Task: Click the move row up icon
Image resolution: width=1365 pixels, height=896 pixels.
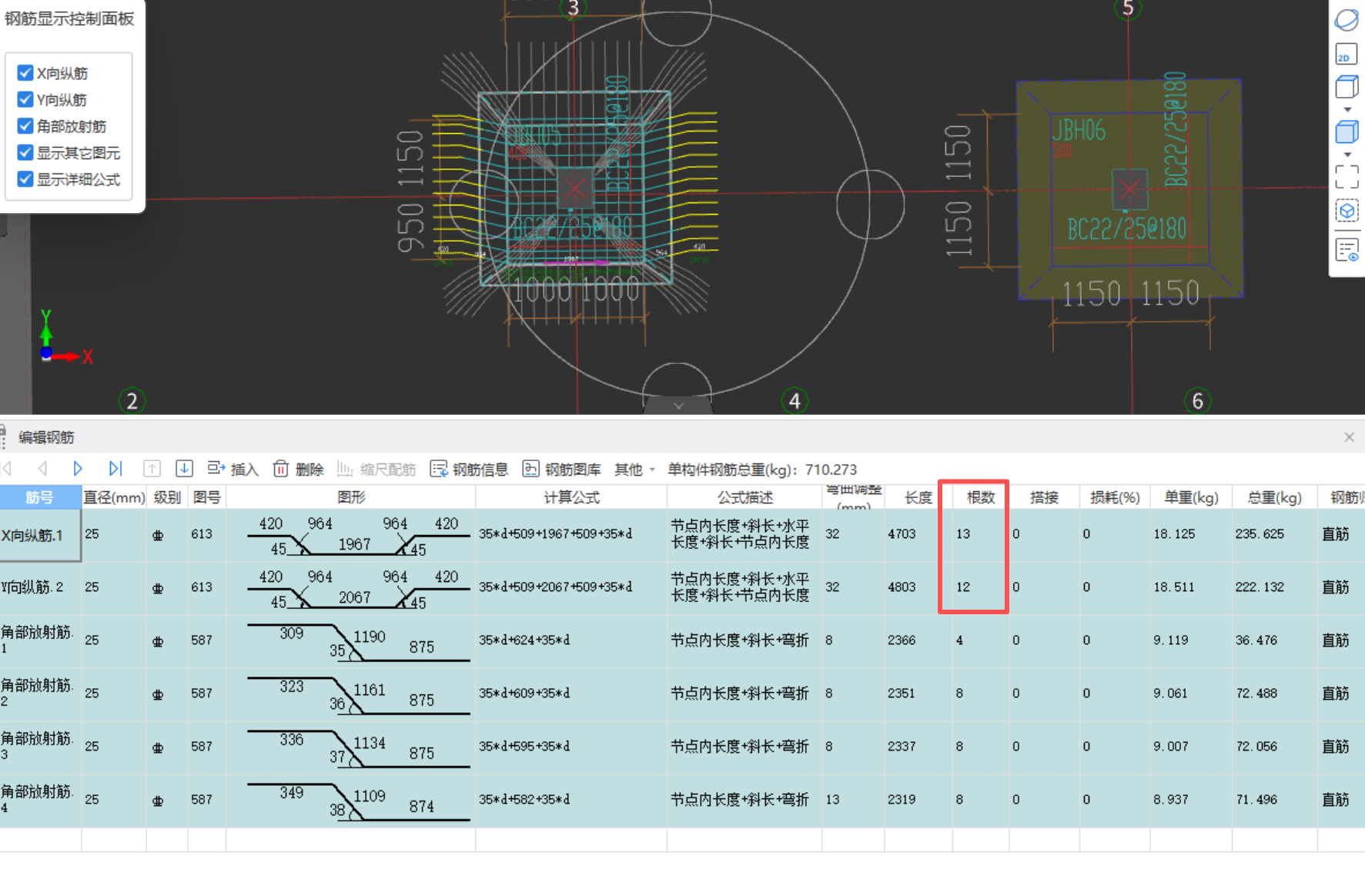Action: point(152,469)
